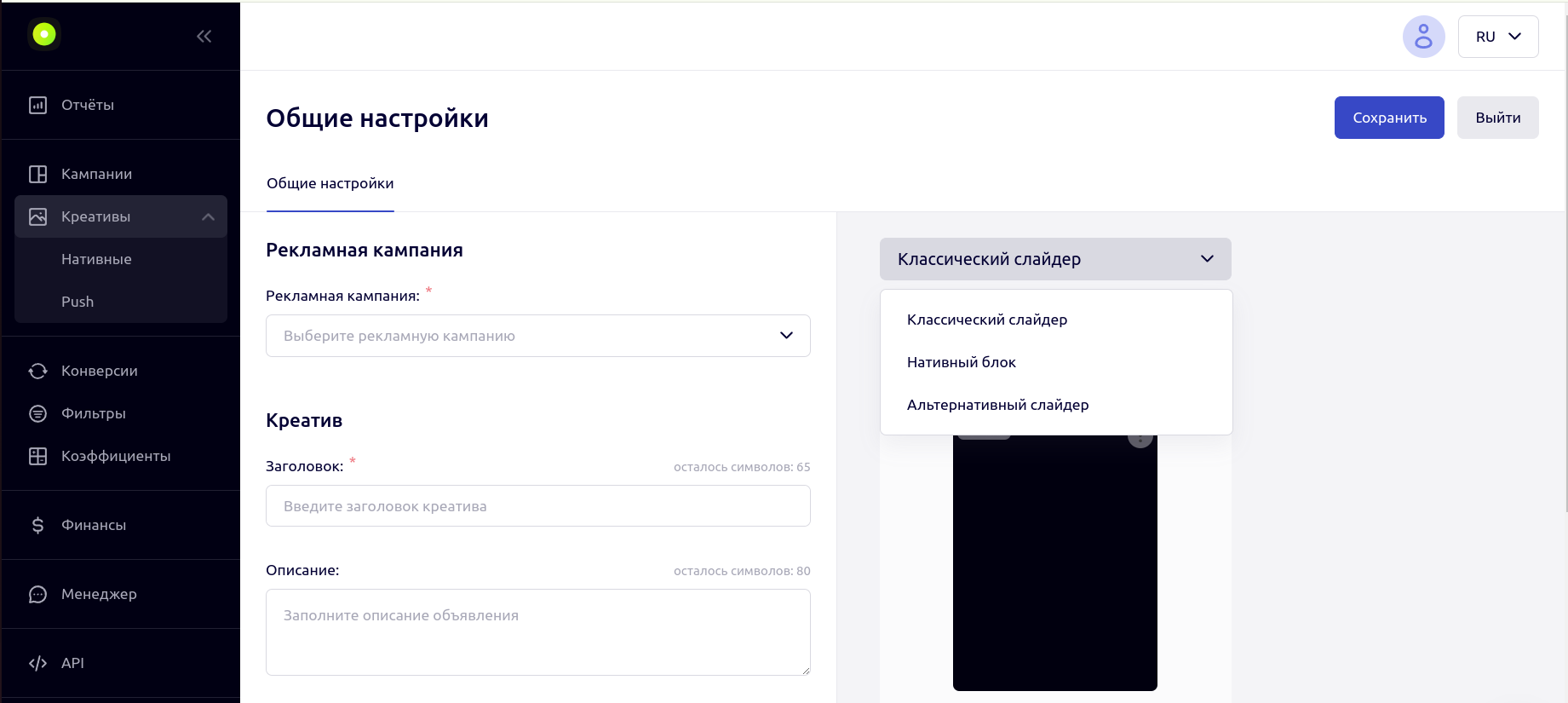
Task: Close the Классический слайдер preview dropdown
Action: pos(1055,259)
